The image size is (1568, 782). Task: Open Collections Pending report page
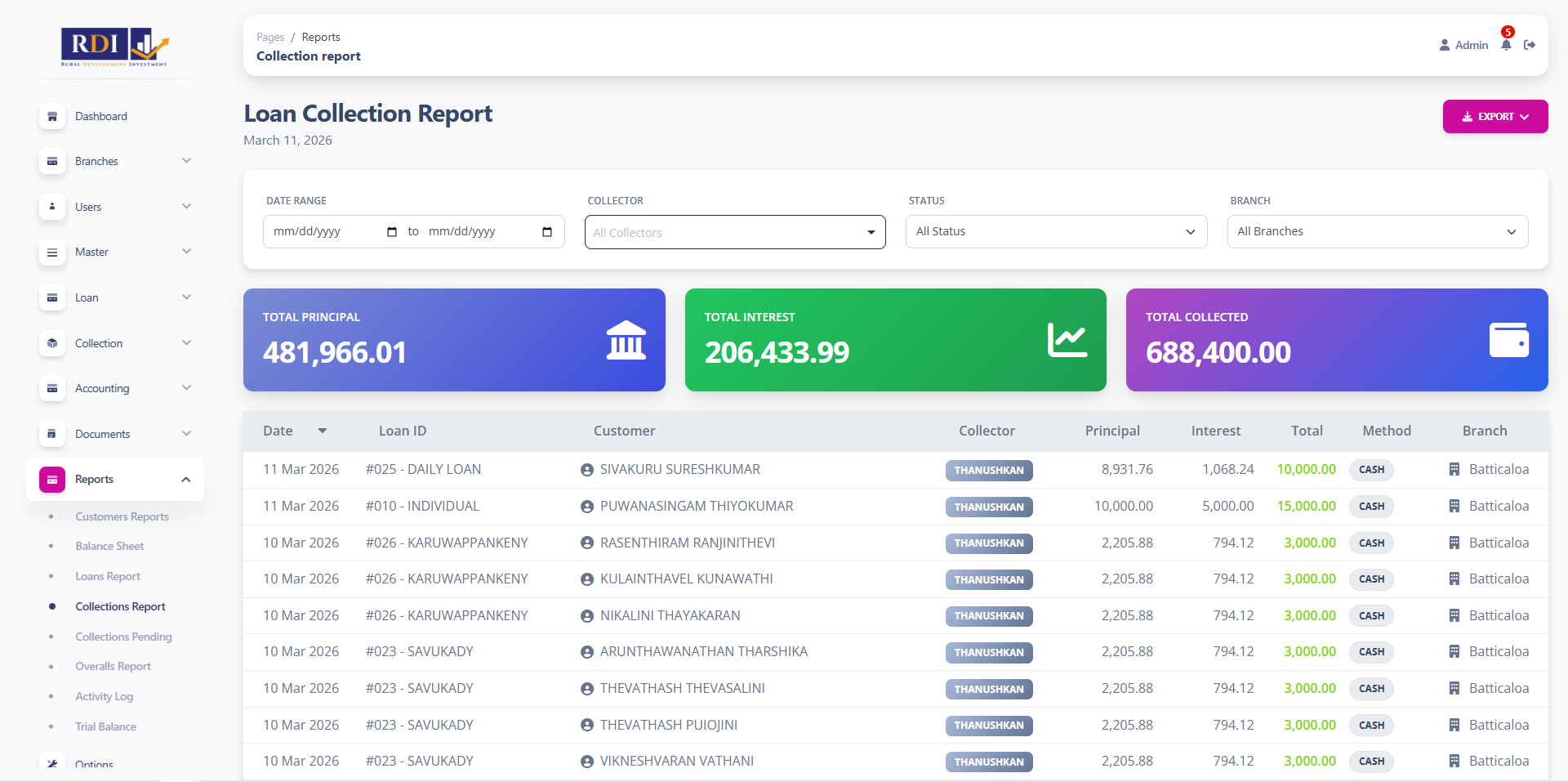point(123,637)
